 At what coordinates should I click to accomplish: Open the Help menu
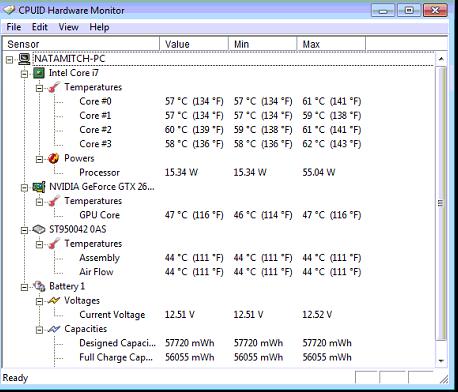(99, 27)
